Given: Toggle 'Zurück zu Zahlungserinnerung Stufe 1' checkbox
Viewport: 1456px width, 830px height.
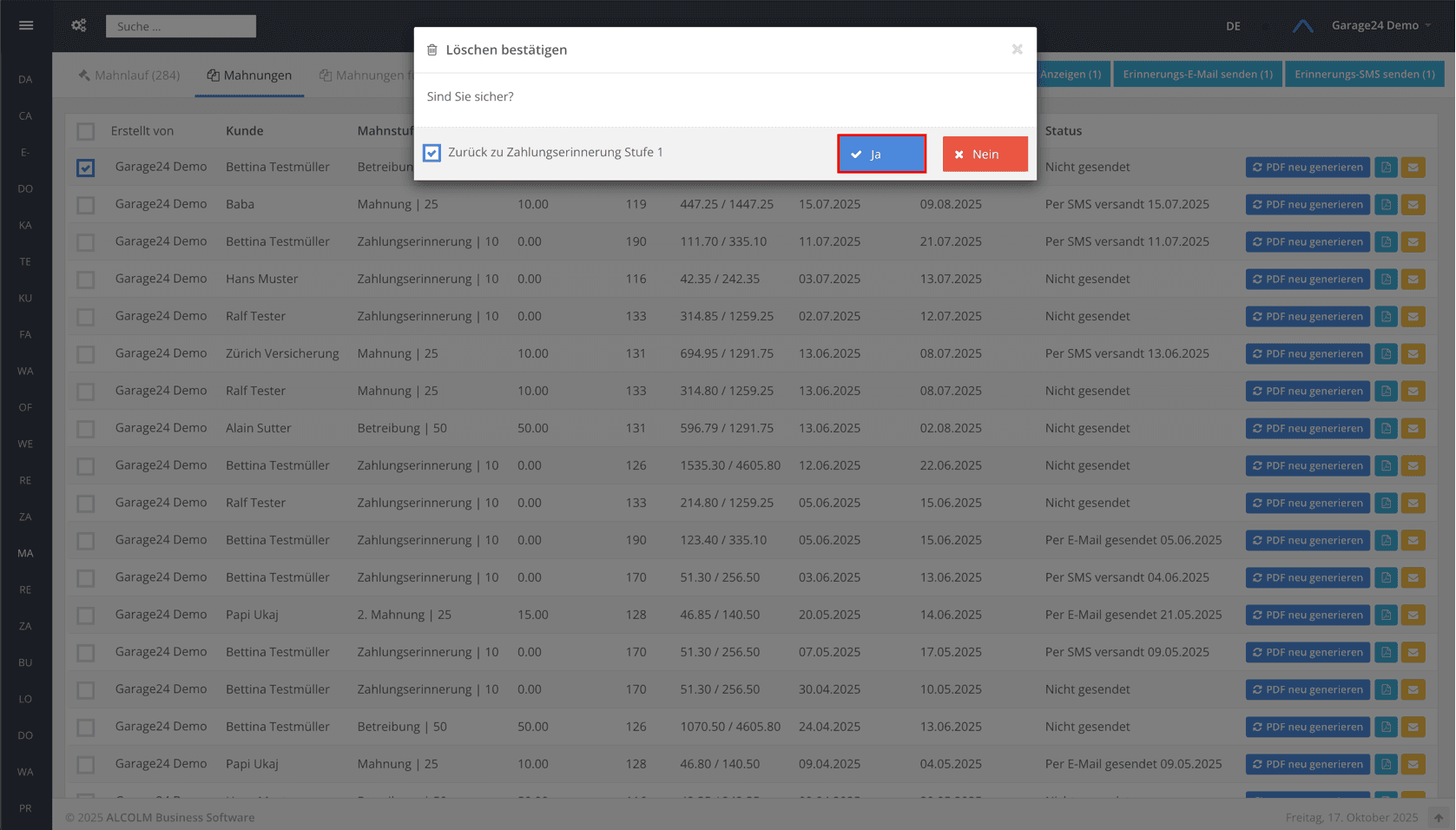Looking at the screenshot, I should coord(432,153).
